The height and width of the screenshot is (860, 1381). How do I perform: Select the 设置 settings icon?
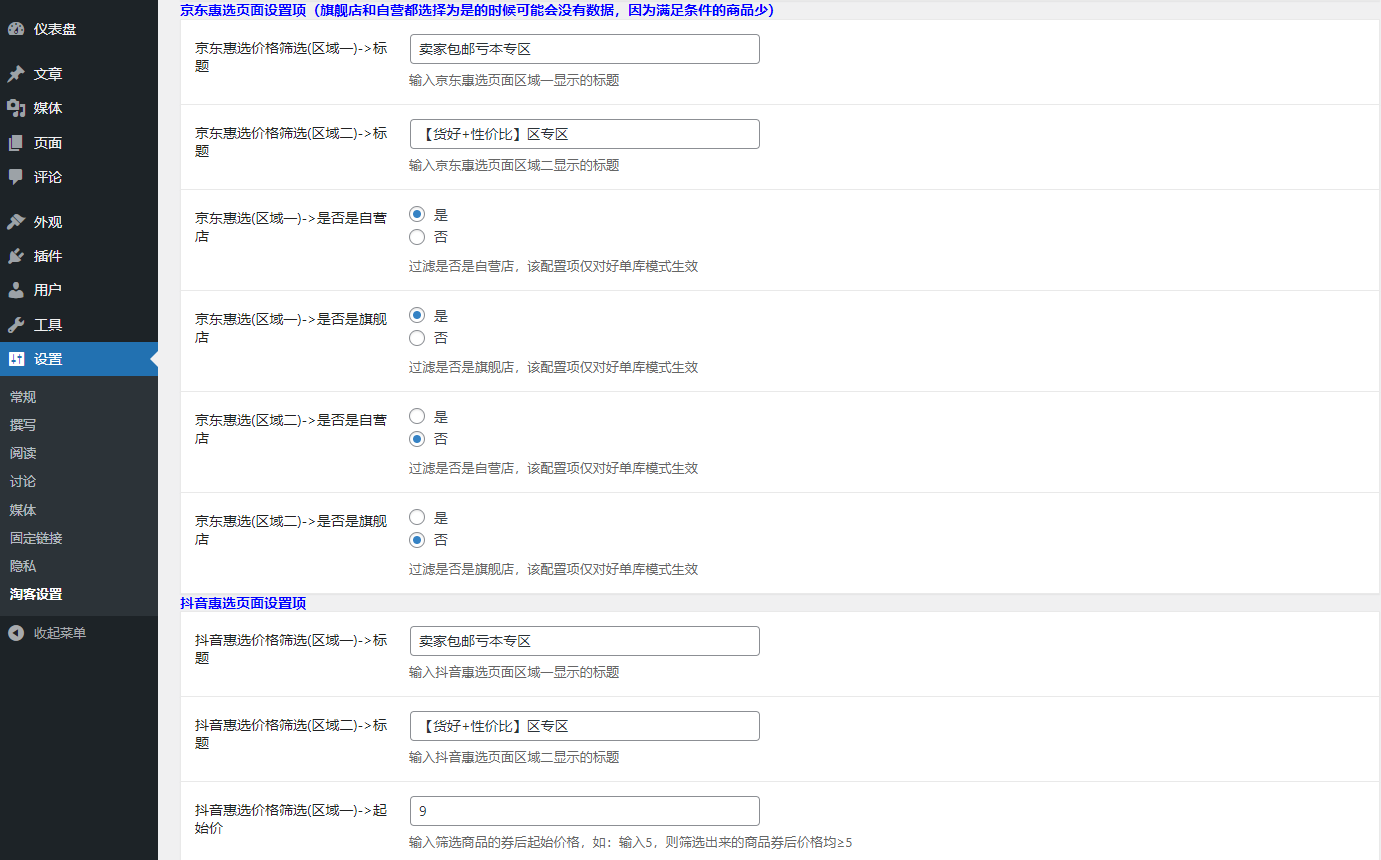point(14,360)
